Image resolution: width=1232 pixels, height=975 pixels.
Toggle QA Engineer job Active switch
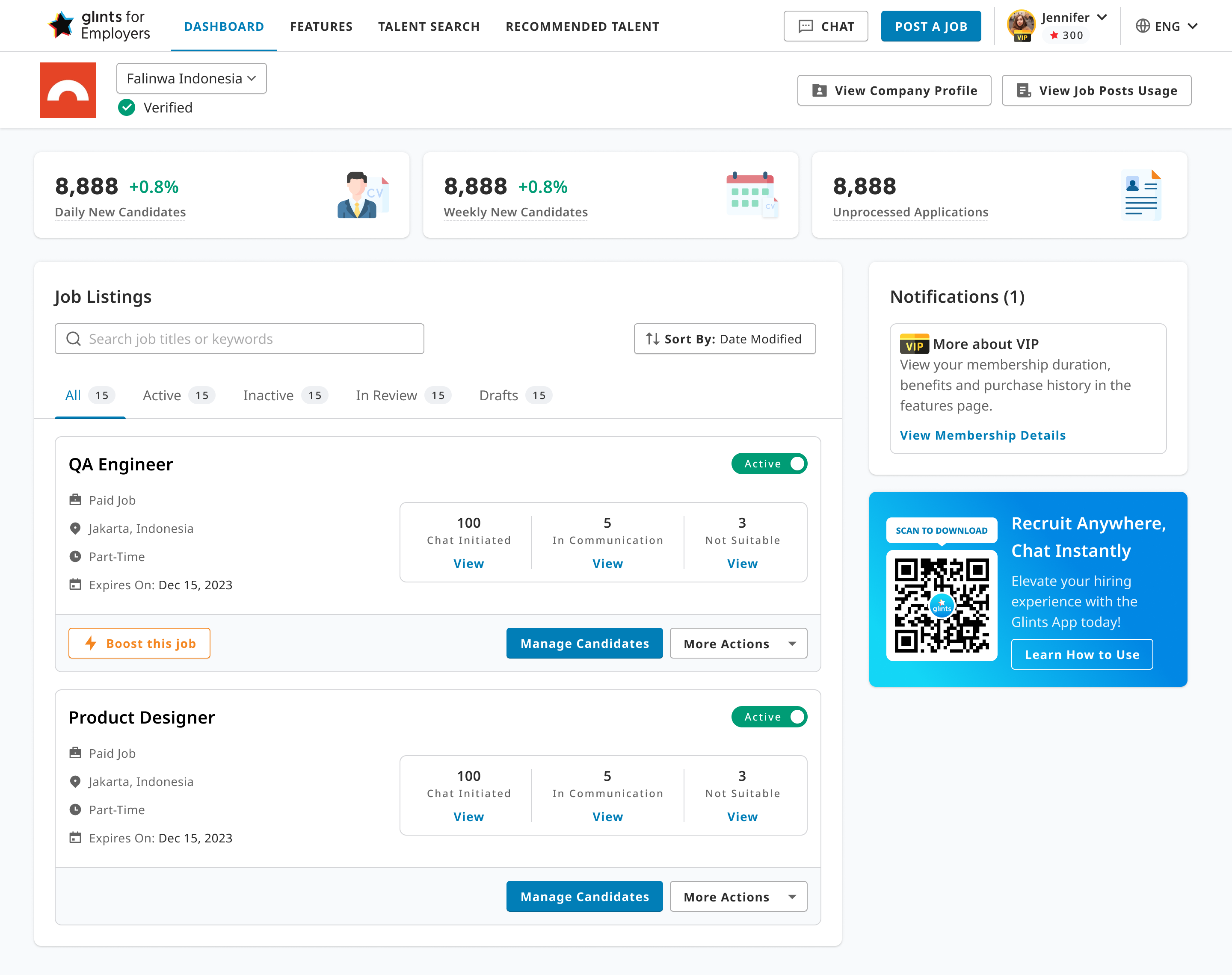point(769,464)
